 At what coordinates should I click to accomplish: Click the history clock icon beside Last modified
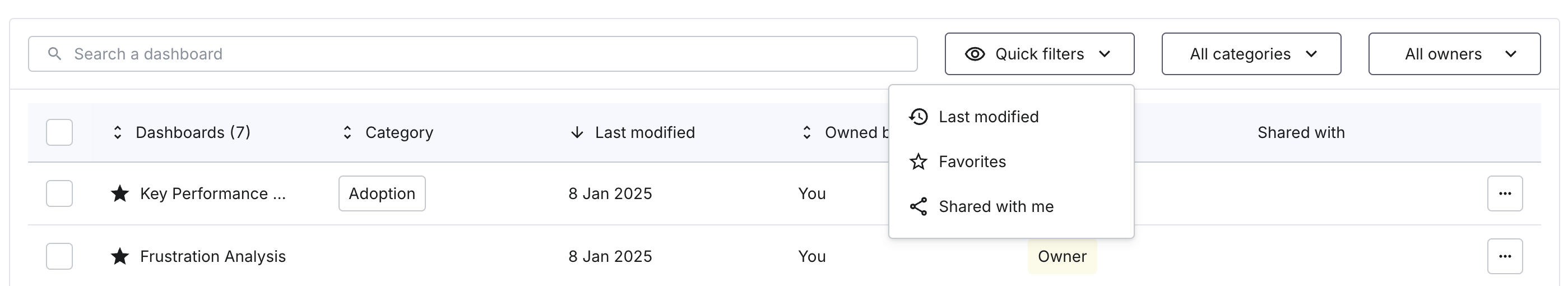tap(918, 117)
